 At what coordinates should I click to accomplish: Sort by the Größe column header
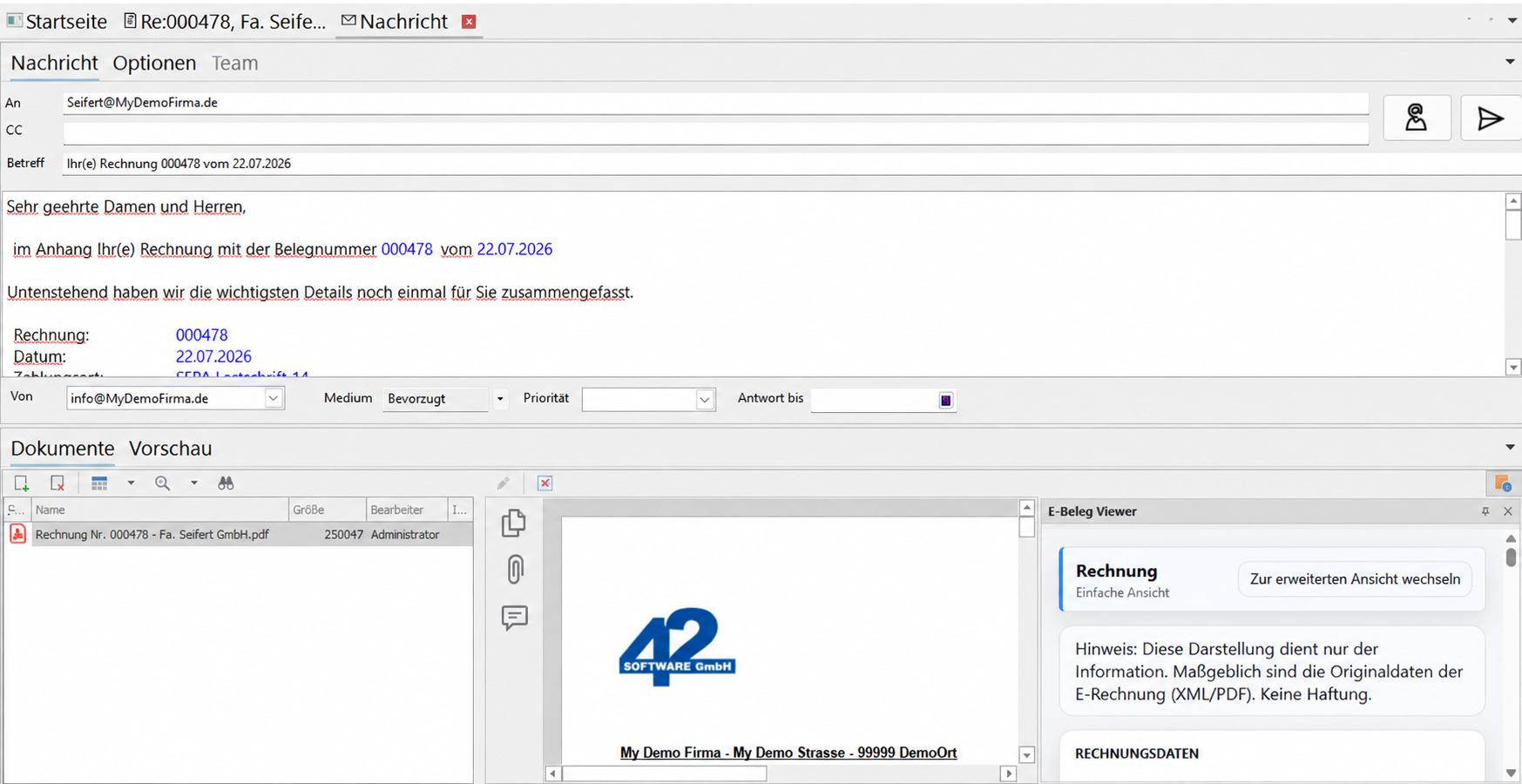point(327,510)
